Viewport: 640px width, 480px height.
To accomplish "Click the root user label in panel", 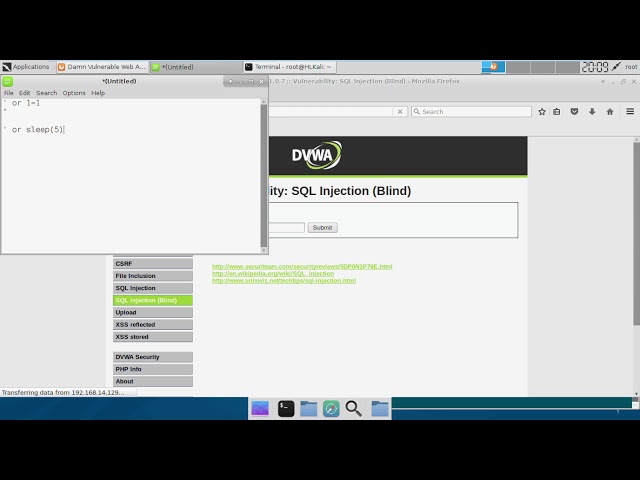I will pyautogui.click(x=631, y=67).
